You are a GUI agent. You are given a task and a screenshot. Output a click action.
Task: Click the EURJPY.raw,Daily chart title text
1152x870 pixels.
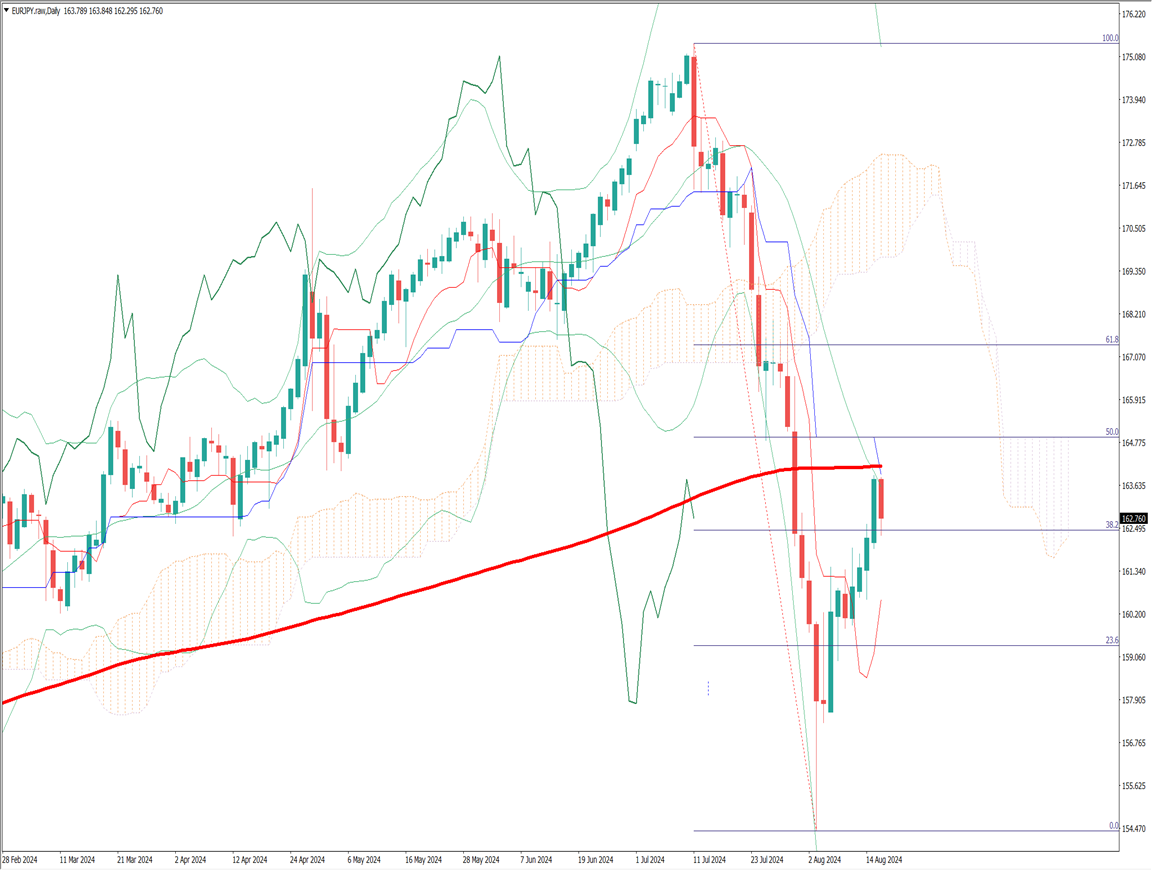coord(50,10)
